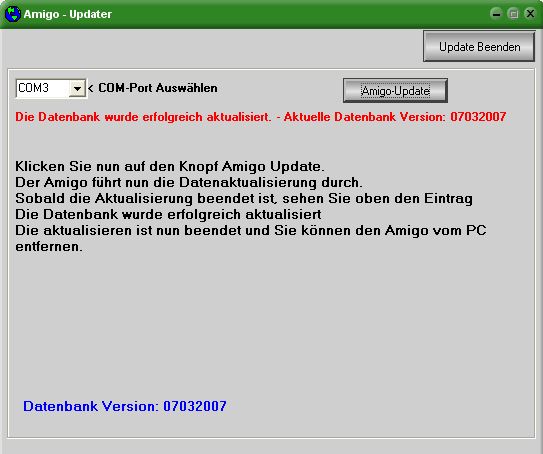Click the red database success message
Viewport: 543px width, 454px height.
pyautogui.click(x=260, y=117)
